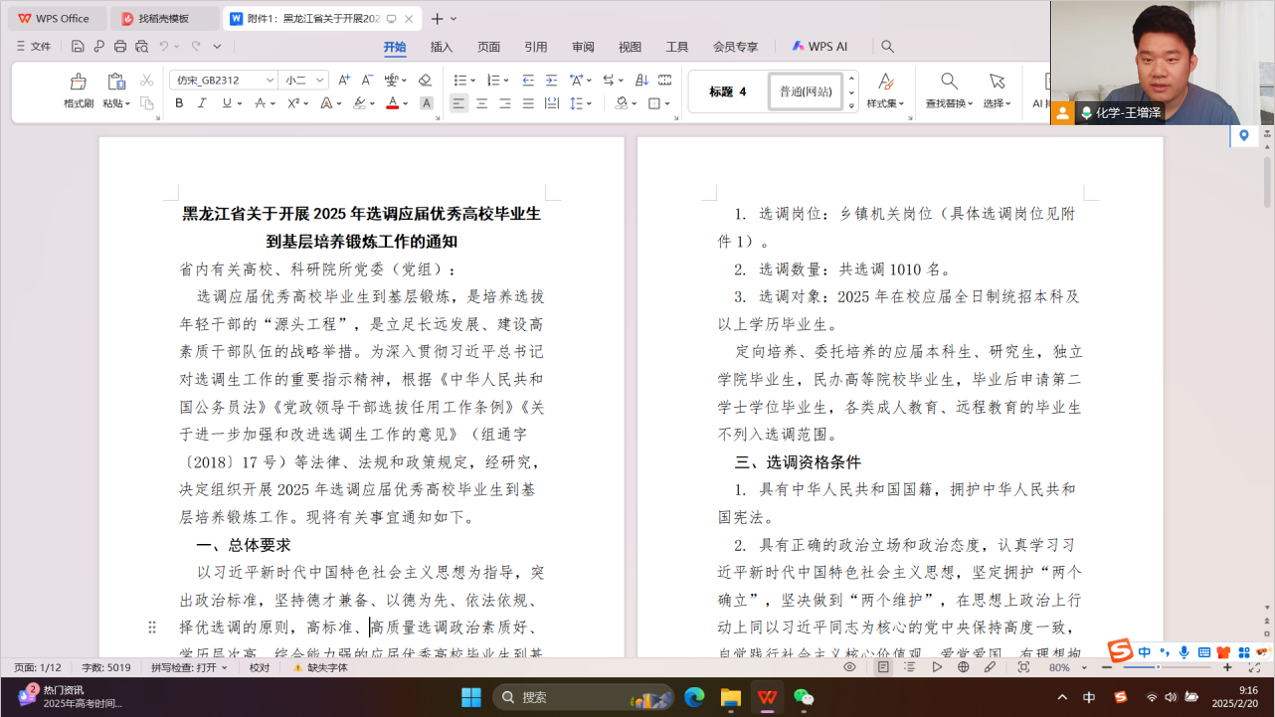Click the increase font size icon

click(344, 80)
